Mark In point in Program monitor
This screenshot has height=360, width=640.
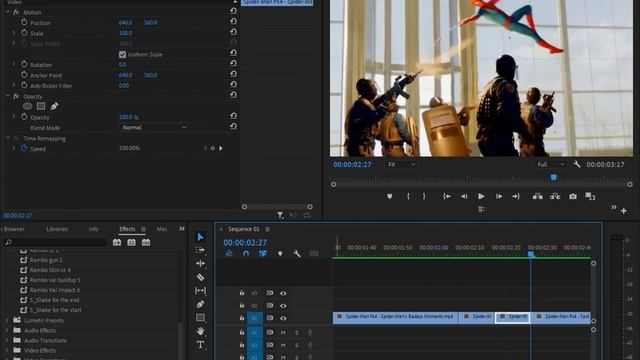408,196
